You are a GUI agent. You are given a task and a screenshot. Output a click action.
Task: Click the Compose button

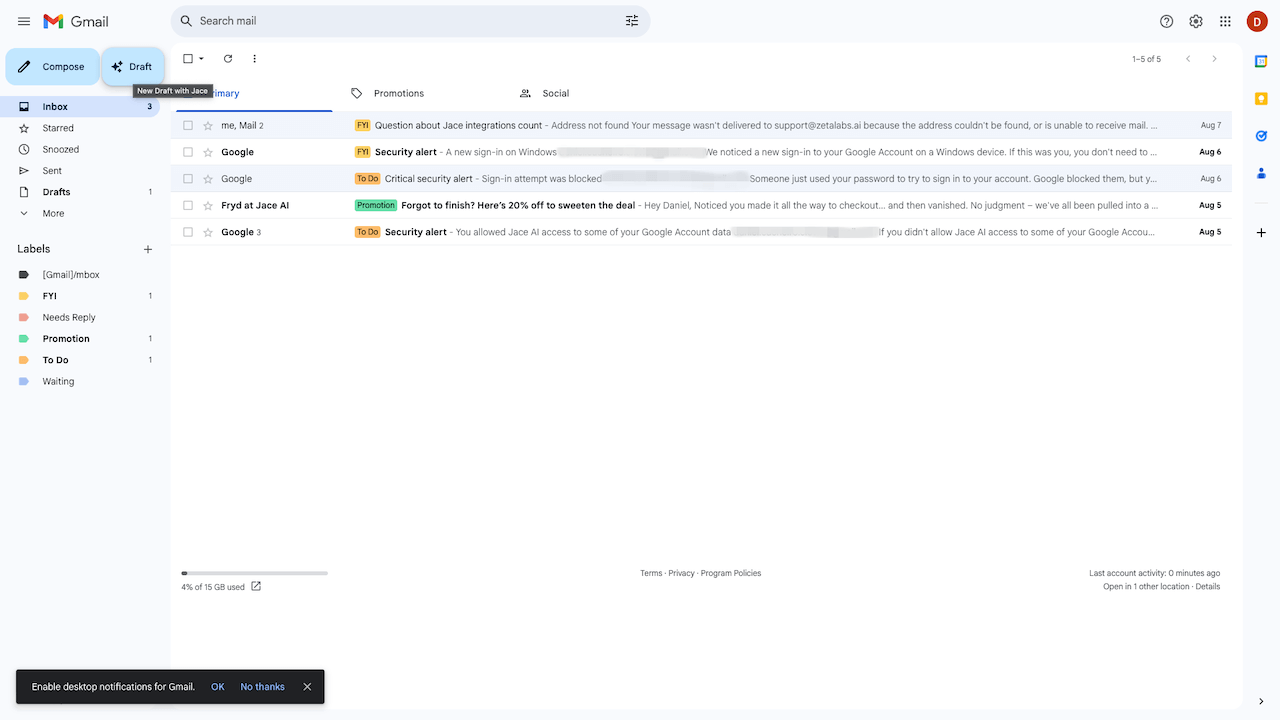52,66
